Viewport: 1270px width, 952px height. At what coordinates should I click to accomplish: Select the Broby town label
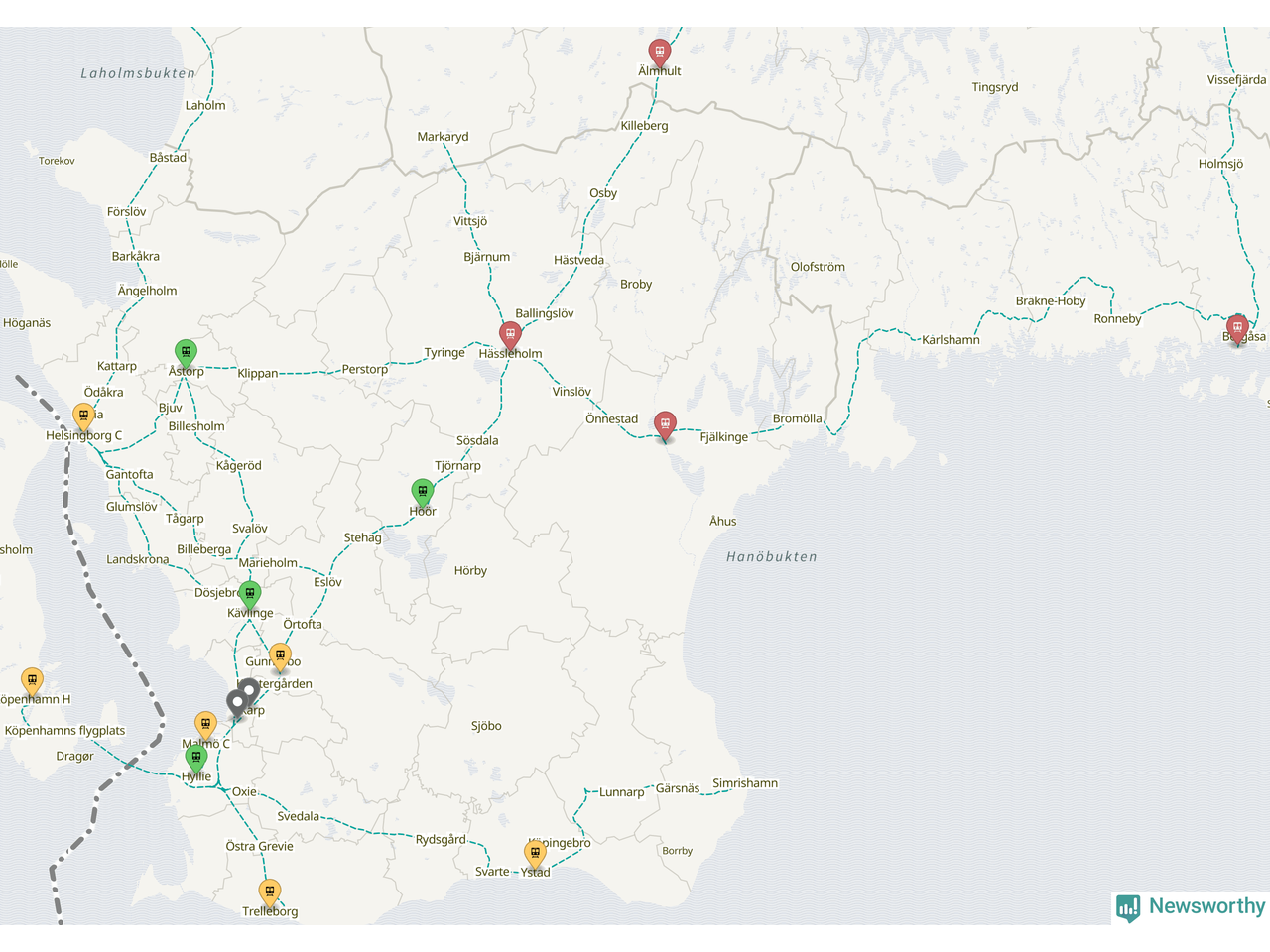click(x=636, y=285)
